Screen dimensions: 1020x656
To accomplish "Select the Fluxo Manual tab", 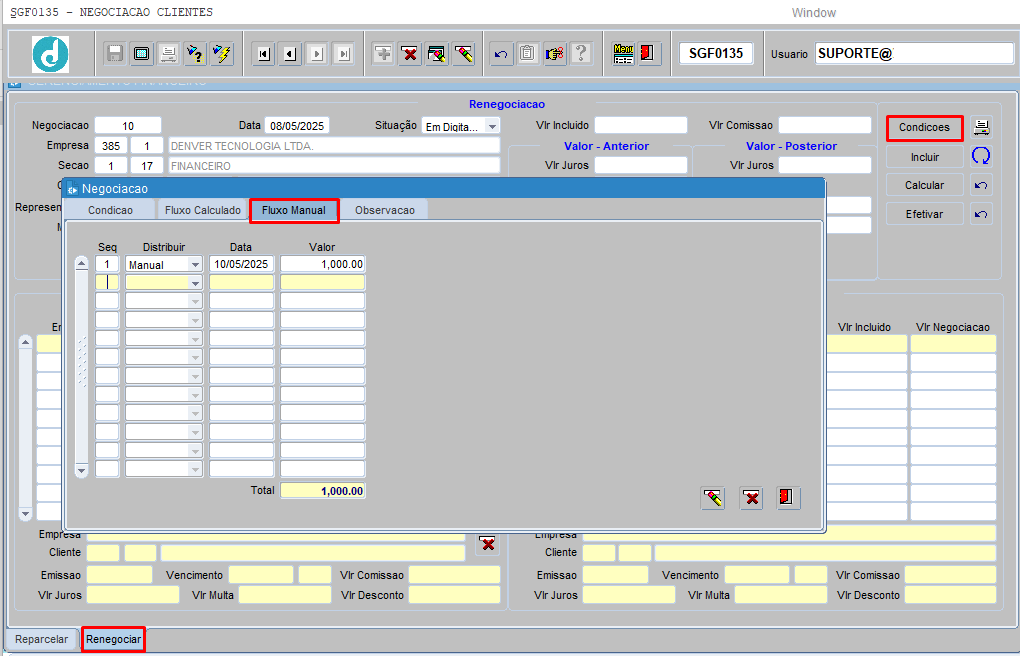I will point(294,210).
